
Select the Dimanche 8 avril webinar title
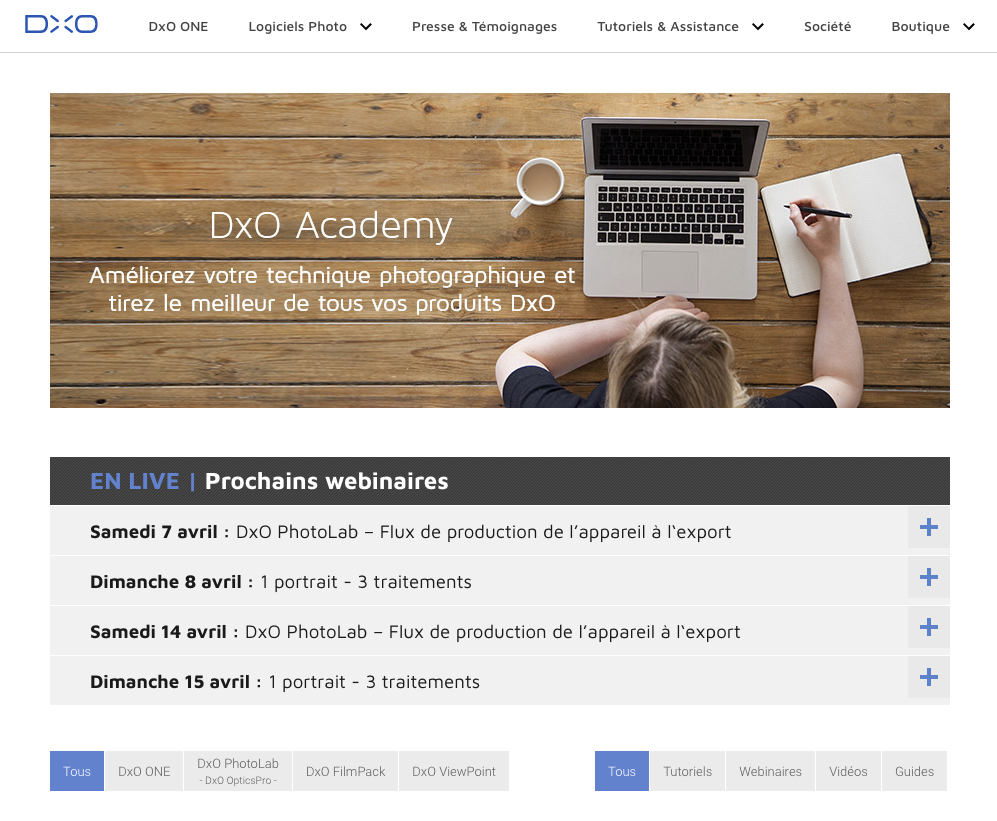click(281, 582)
